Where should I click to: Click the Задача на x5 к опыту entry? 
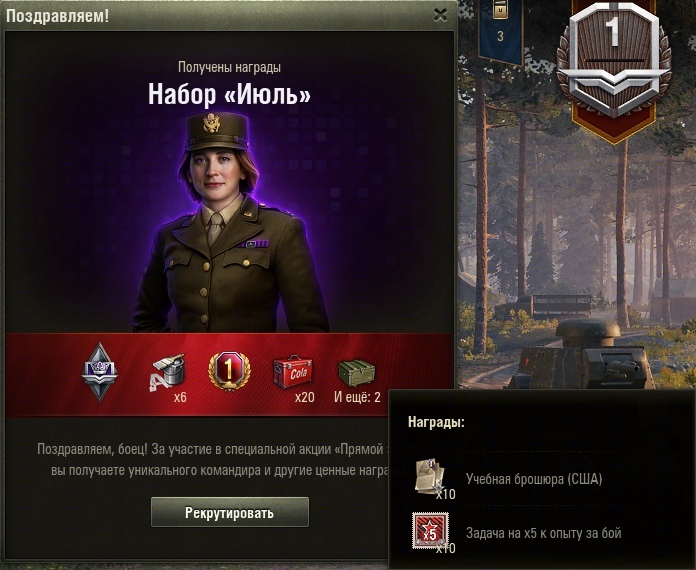pos(543,533)
